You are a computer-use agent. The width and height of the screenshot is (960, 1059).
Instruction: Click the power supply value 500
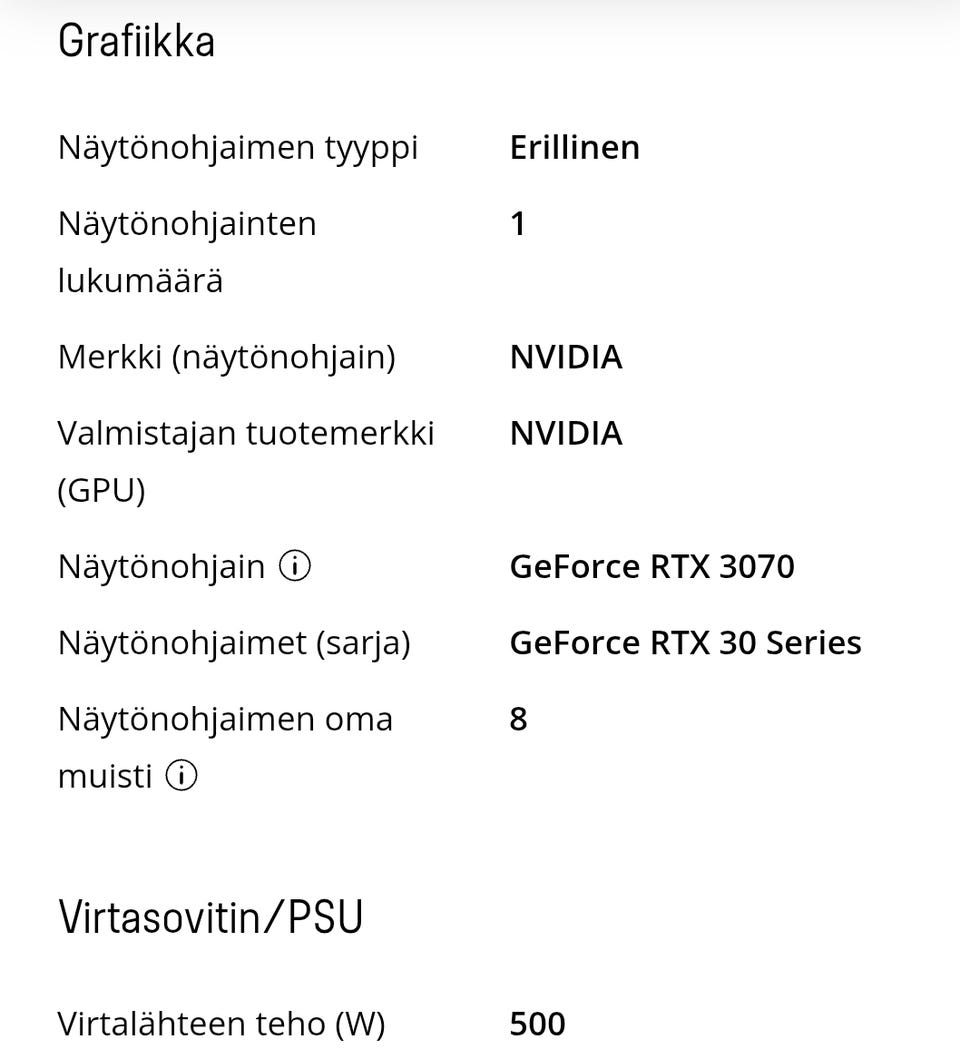pos(538,1024)
